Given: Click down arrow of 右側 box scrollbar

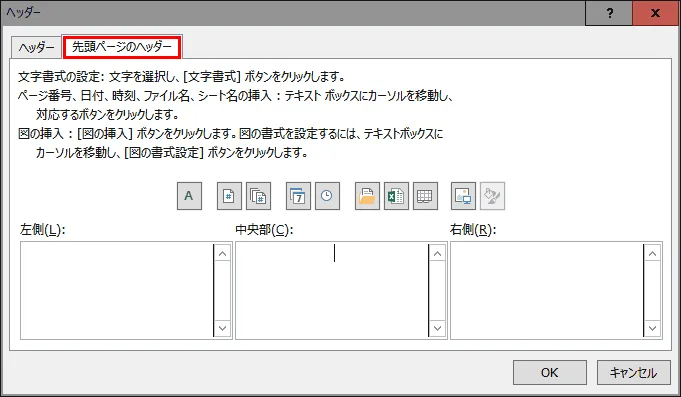Looking at the screenshot, I should tap(652, 328).
